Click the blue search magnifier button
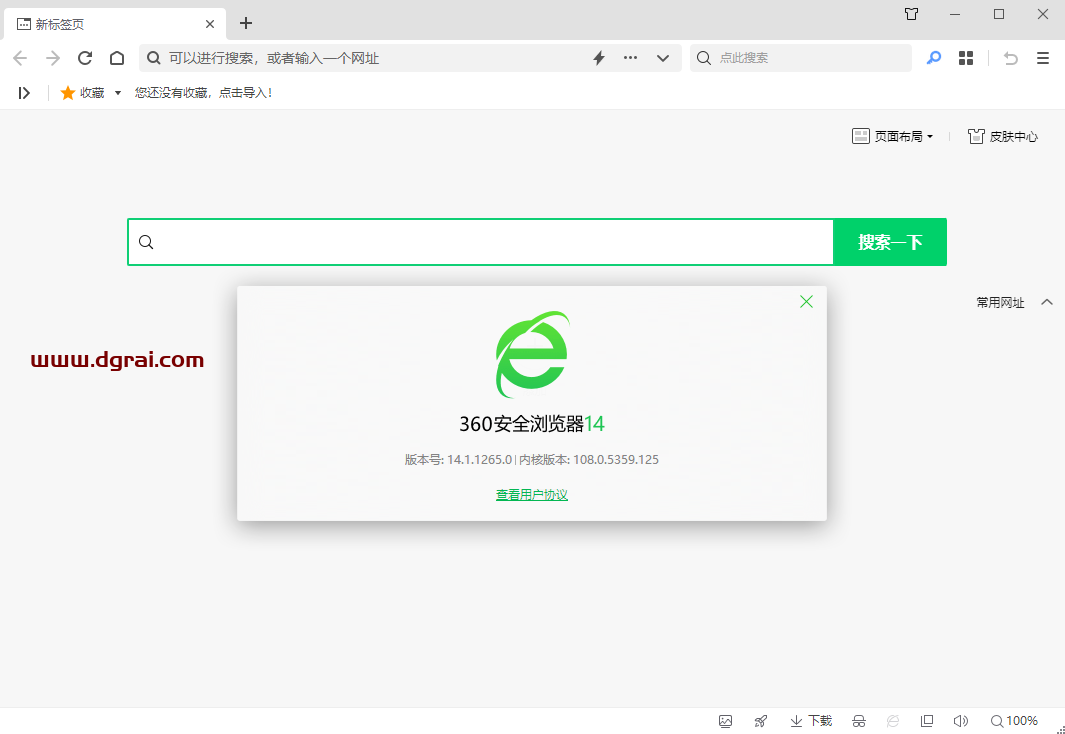The height and width of the screenshot is (734, 1065). point(934,58)
